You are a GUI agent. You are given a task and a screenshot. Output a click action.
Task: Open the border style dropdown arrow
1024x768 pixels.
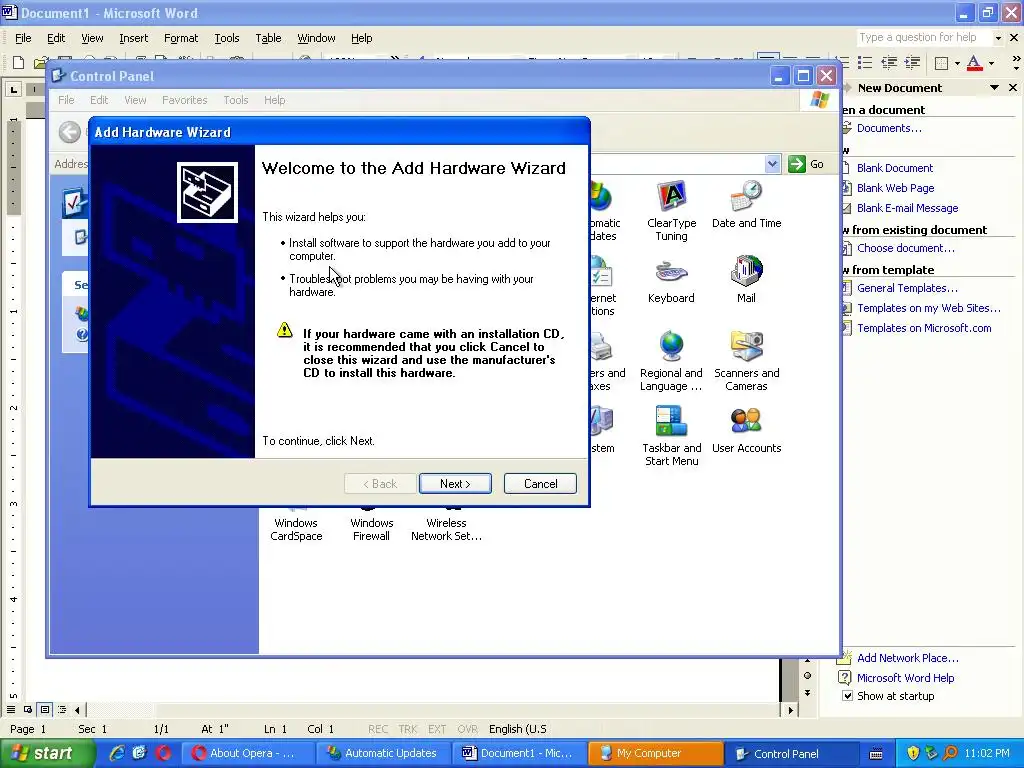(957, 63)
